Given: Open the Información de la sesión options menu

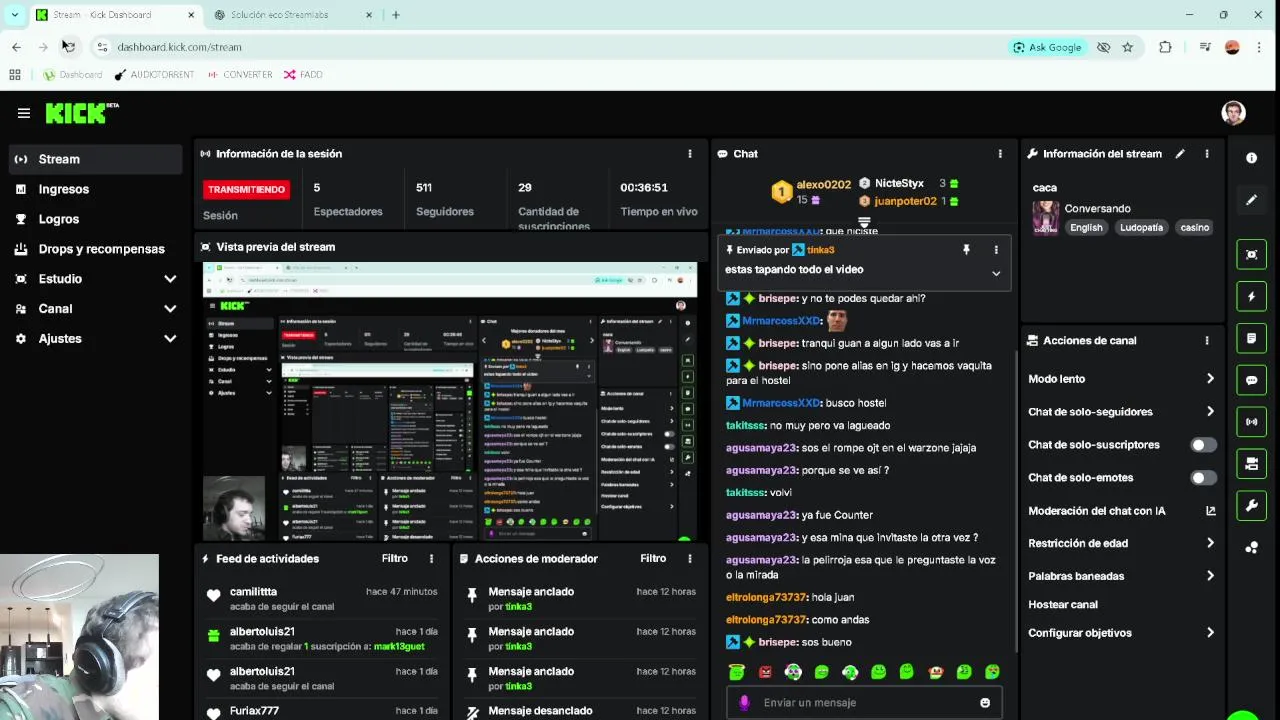Looking at the screenshot, I should [x=689, y=154].
